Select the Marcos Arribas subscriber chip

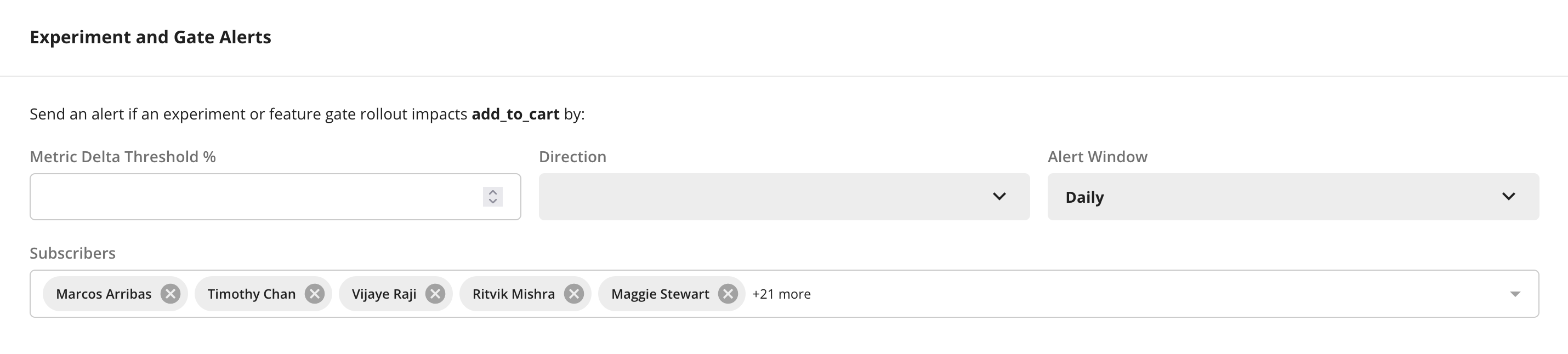[105, 294]
